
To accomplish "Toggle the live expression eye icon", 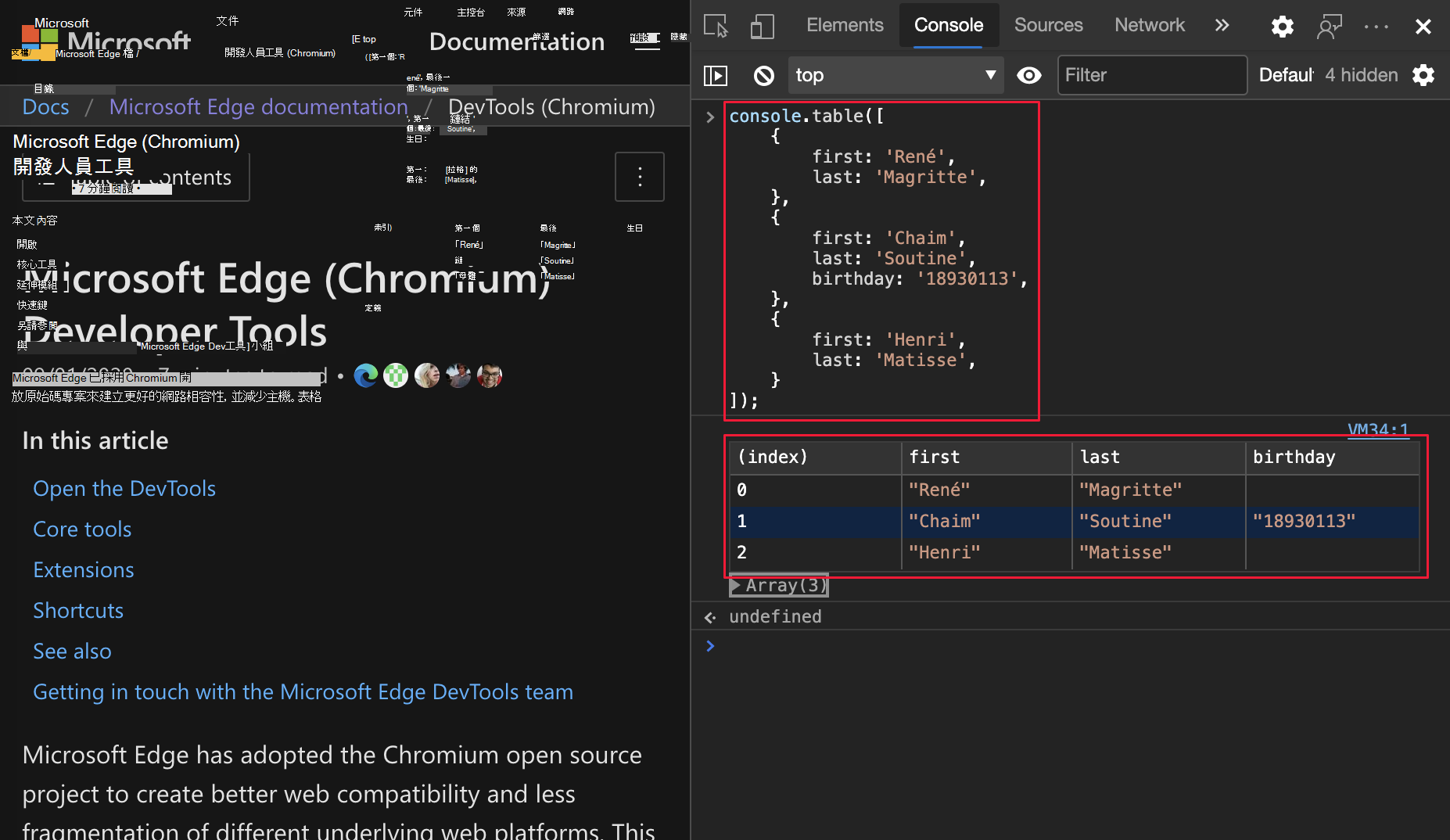I will [x=1029, y=75].
